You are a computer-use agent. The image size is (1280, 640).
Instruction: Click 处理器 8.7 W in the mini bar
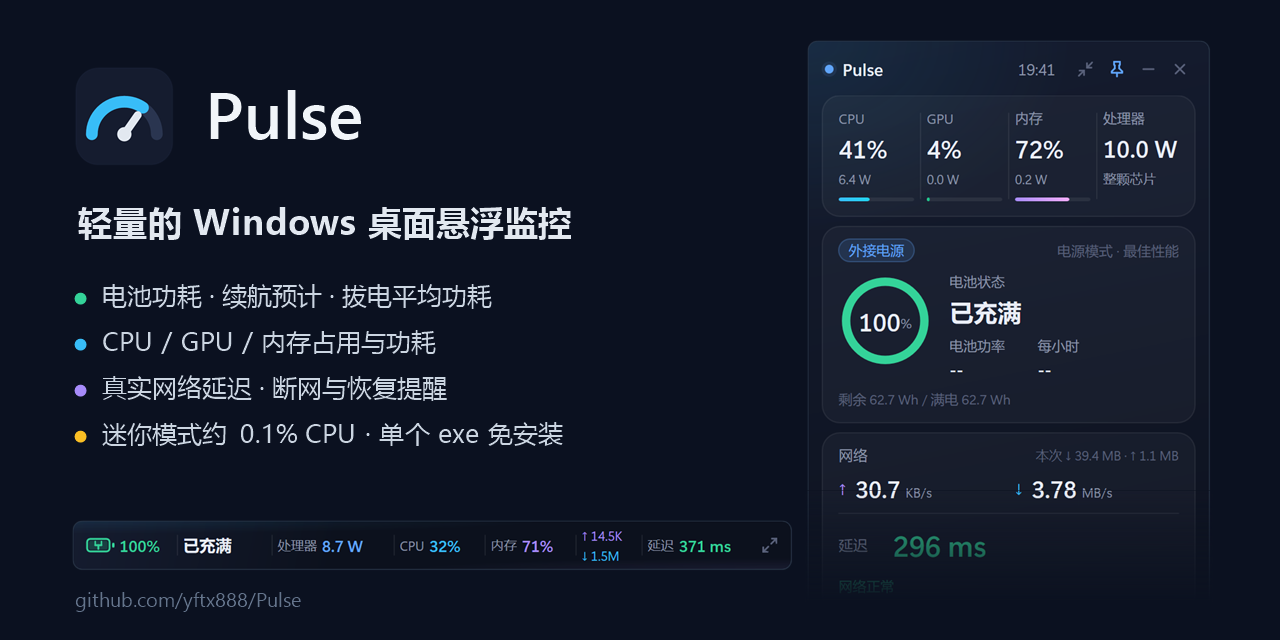tap(320, 546)
